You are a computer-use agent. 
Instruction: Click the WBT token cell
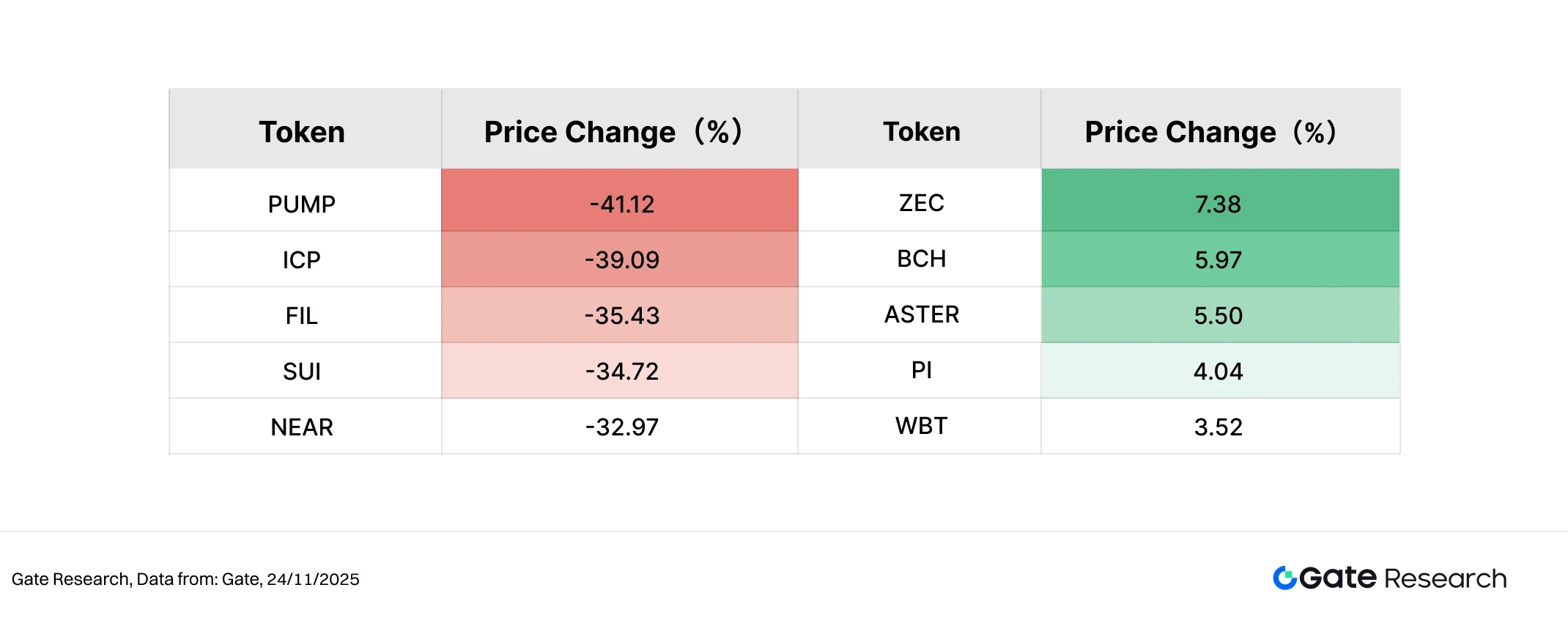pos(921,426)
